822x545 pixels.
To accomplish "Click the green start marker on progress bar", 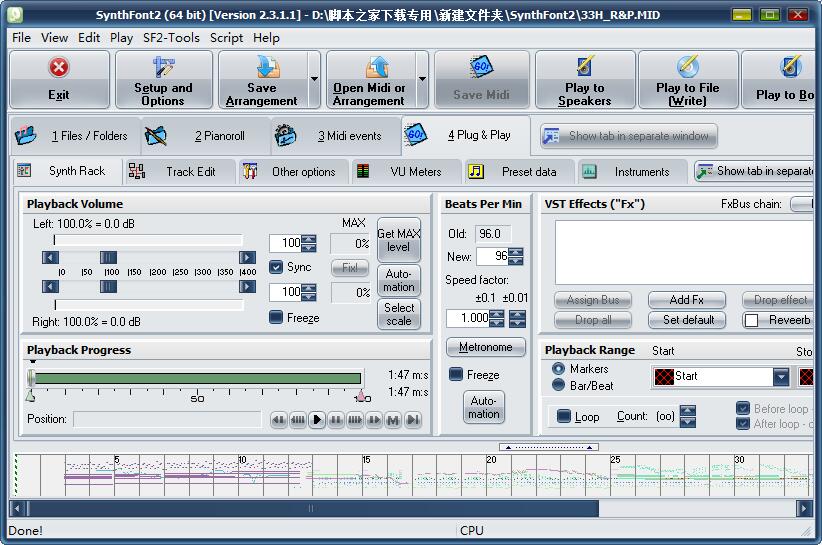I will [30, 396].
